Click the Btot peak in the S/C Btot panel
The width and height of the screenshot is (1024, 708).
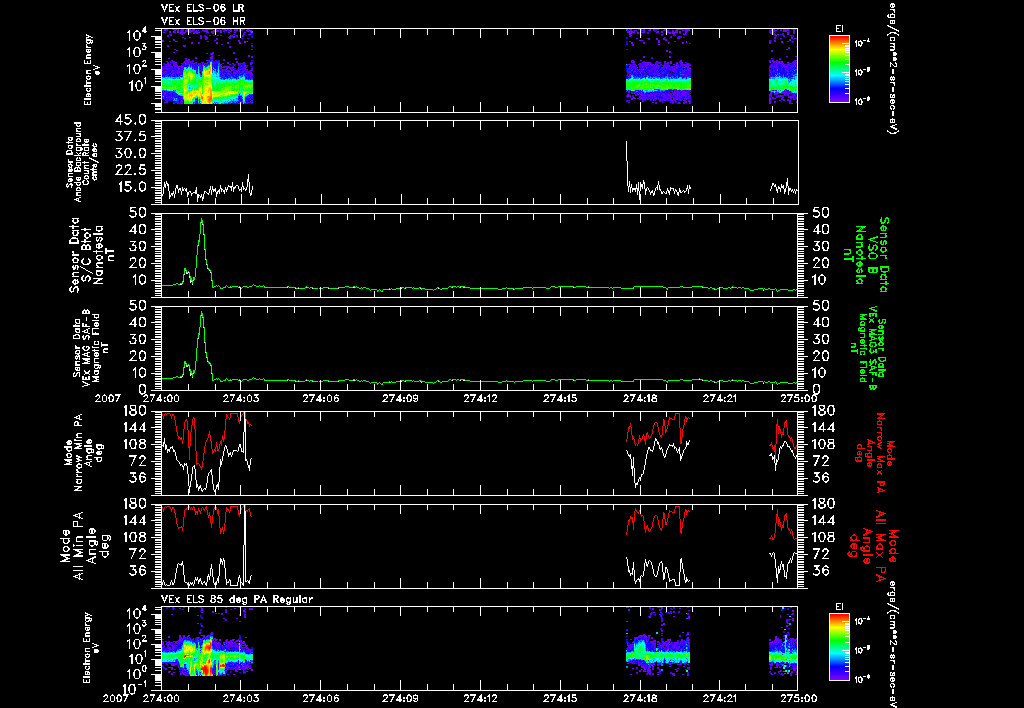(202, 220)
